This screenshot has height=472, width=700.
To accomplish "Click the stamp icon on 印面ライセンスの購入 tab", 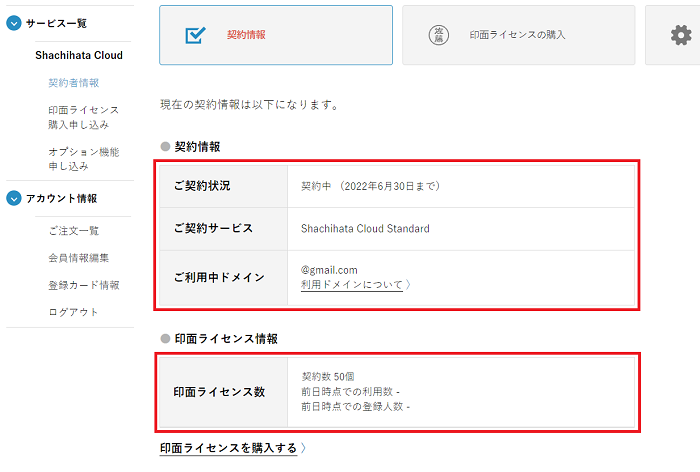I will (x=437, y=35).
